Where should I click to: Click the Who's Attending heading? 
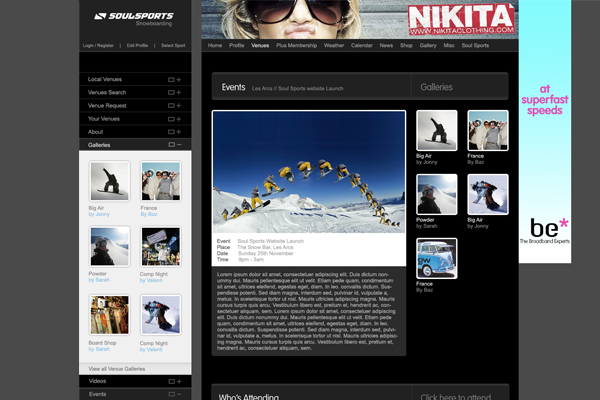point(249,397)
